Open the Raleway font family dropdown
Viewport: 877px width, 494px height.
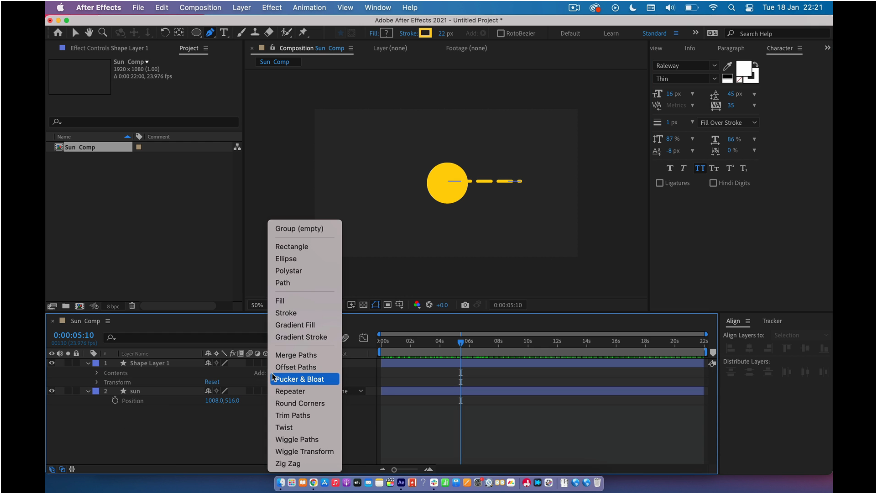tap(685, 65)
